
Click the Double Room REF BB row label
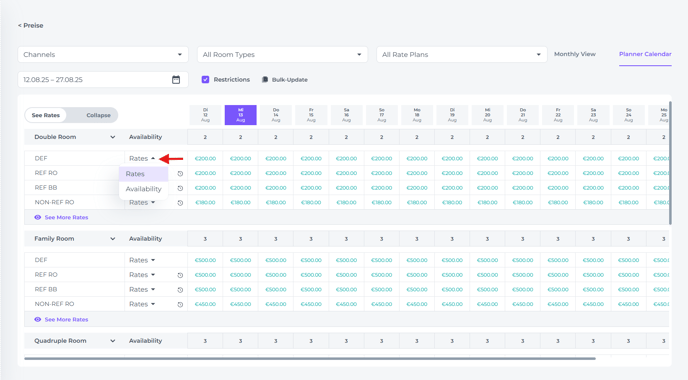(46, 188)
